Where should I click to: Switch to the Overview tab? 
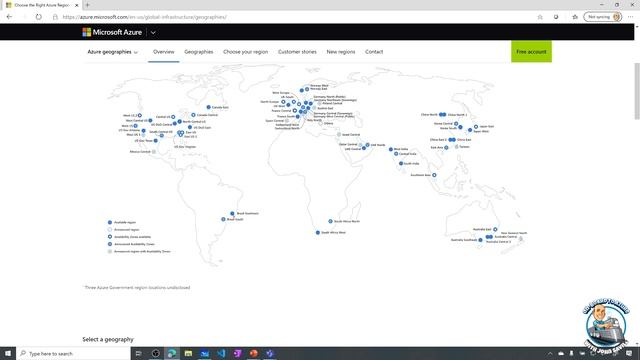click(x=164, y=52)
